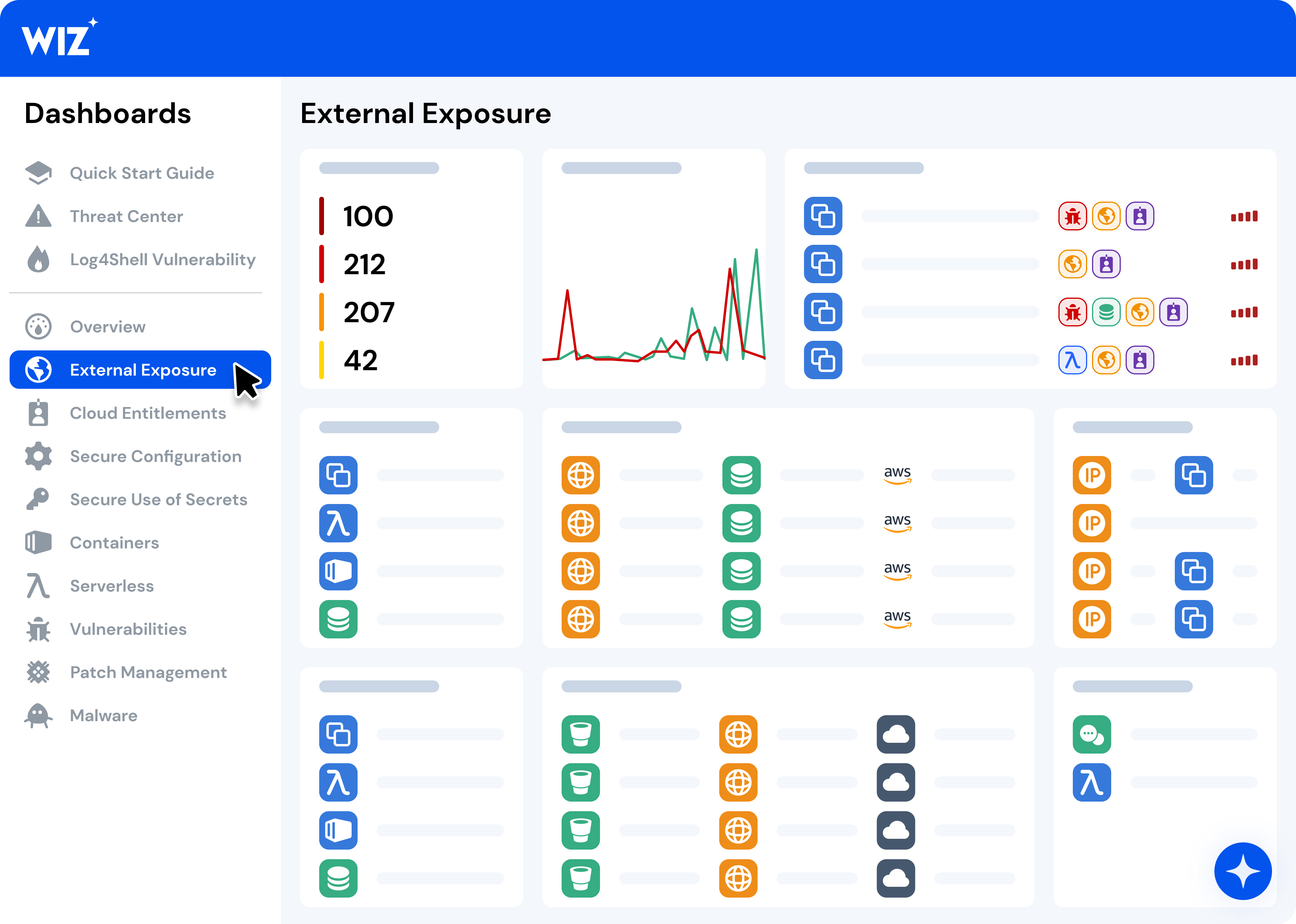The height and width of the screenshot is (924, 1296).
Task: Click the Patch Management bandage icon
Action: point(38,673)
